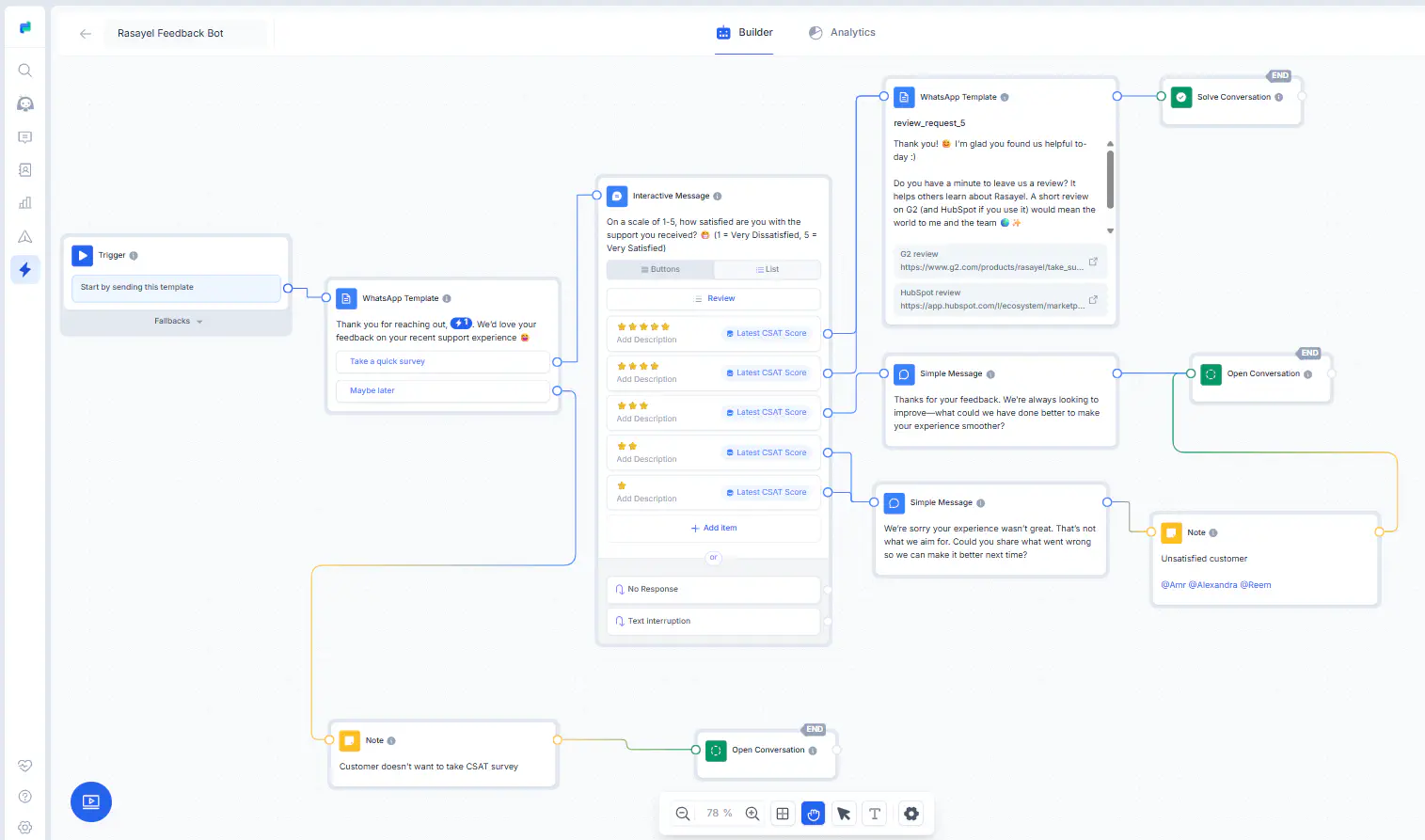Image resolution: width=1425 pixels, height=840 pixels.
Task: Open the Text interruption option
Action: (x=714, y=621)
